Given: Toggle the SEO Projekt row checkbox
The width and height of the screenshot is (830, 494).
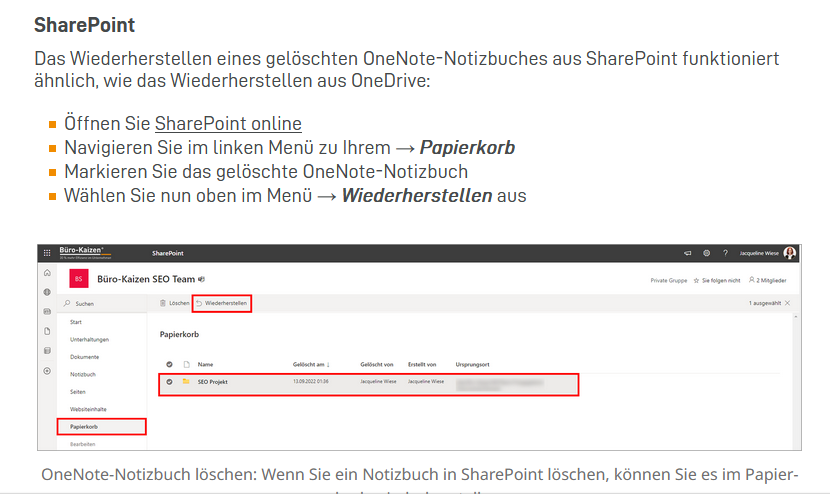Looking at the screenshot, I should (x=169, y=382).
